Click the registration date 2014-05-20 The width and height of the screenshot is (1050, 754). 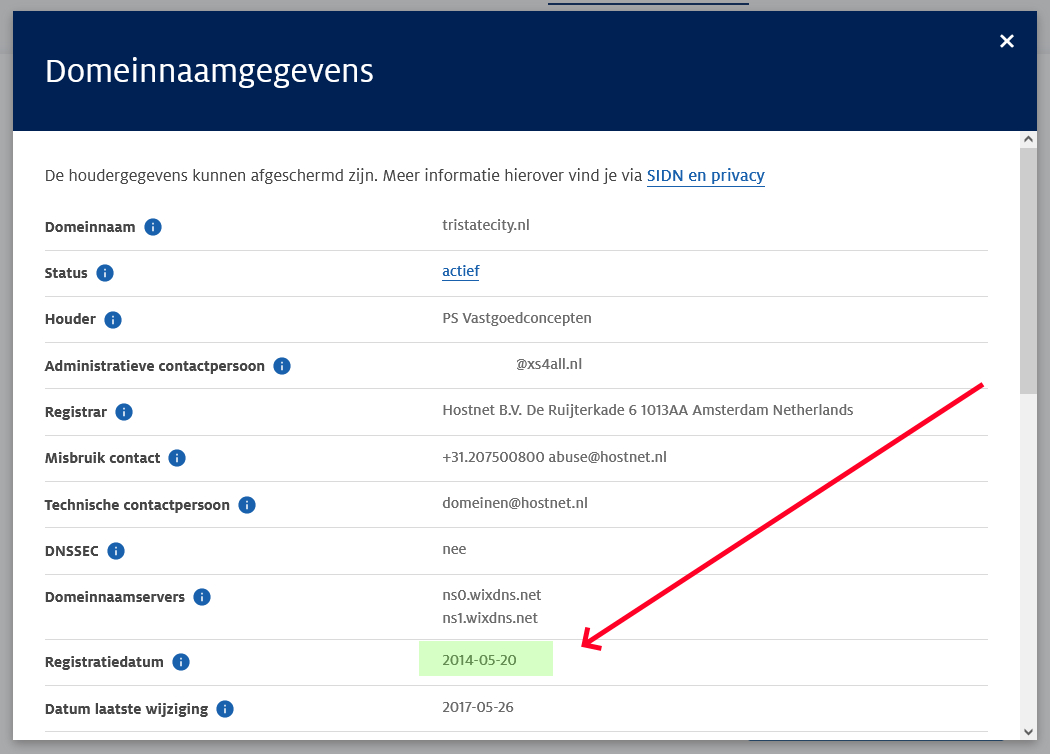pos(479,660)
